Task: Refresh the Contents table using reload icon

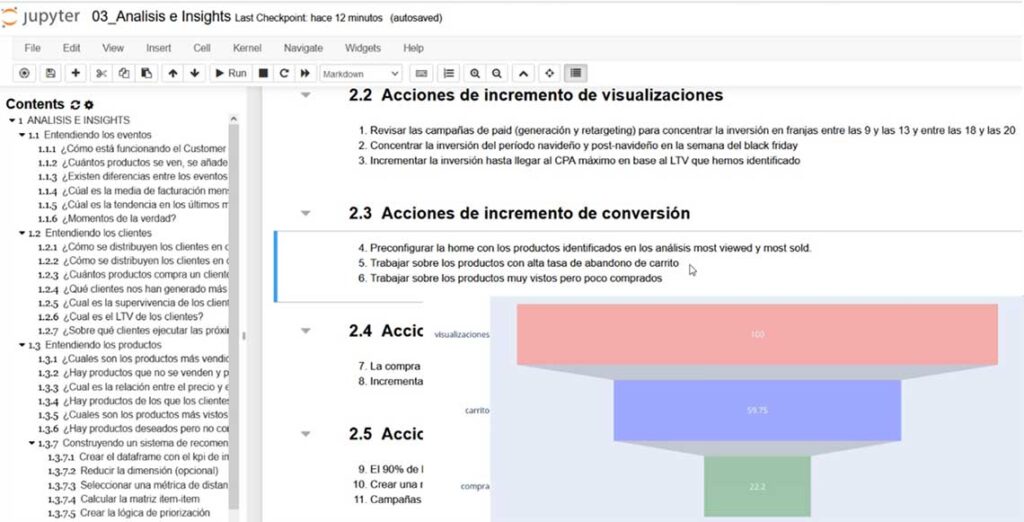Action: pyautogui.click(x=75, y=105)
